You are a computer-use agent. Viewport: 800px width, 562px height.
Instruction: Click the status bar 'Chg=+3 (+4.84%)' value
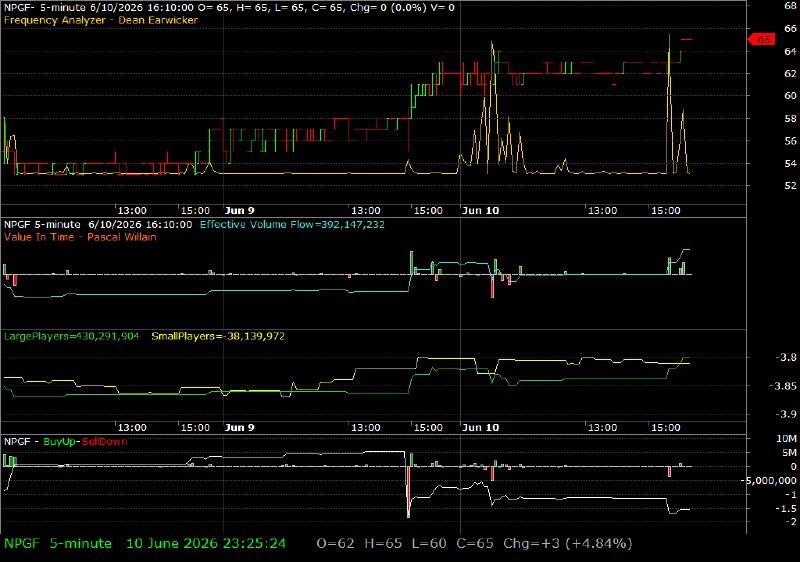568,544
